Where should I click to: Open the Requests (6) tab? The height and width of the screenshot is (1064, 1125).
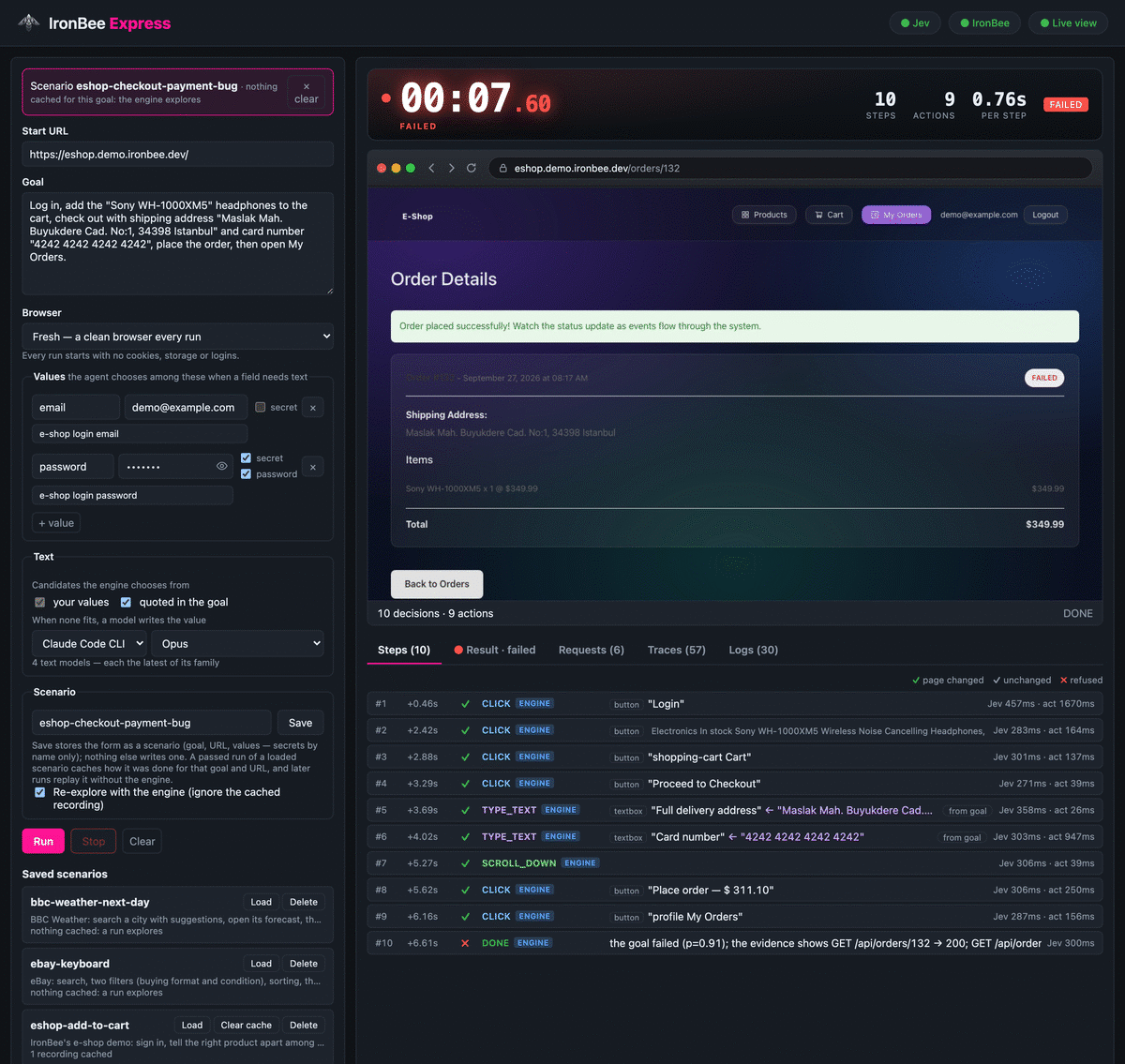coord(592,650)
